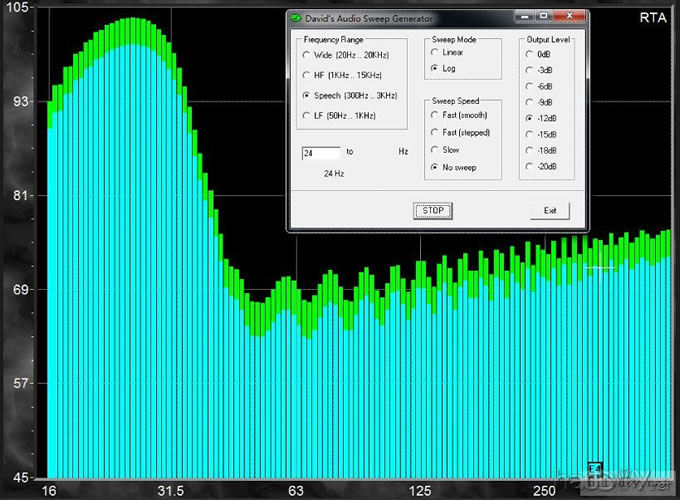Select the Wide (20Hz..20KHz) frequency range

(x=306, y=54)
